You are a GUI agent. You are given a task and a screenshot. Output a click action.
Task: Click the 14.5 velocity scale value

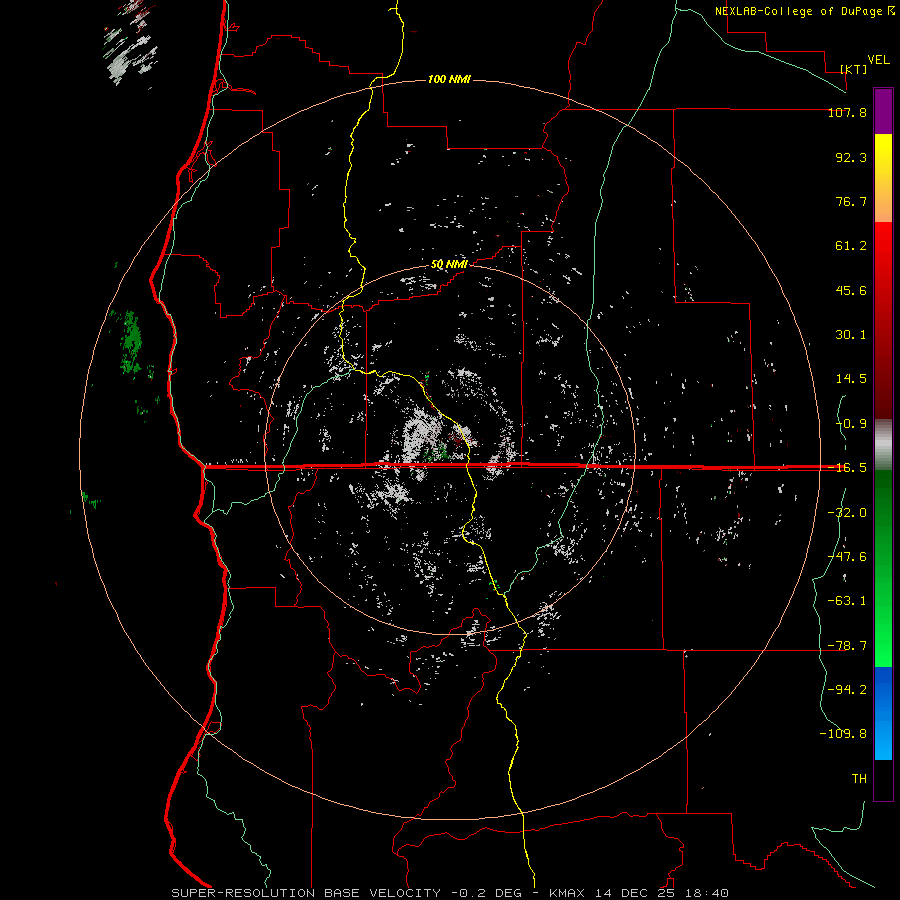tap(851, 379)
